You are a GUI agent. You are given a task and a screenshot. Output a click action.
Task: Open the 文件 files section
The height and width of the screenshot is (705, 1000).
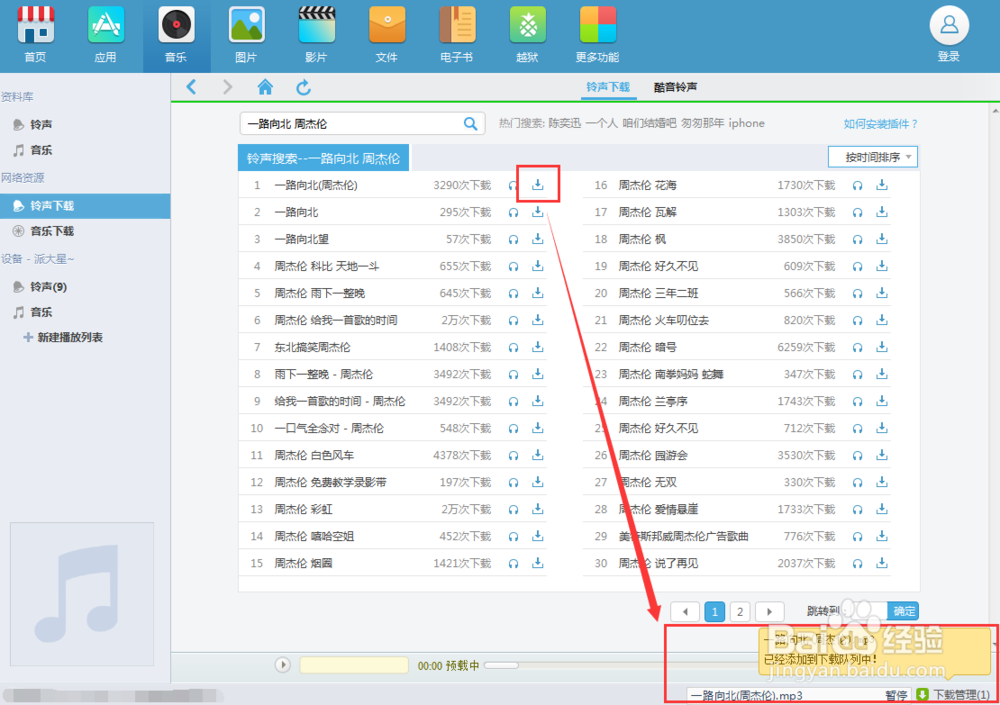pyautogui.click(x=386, y=35)
